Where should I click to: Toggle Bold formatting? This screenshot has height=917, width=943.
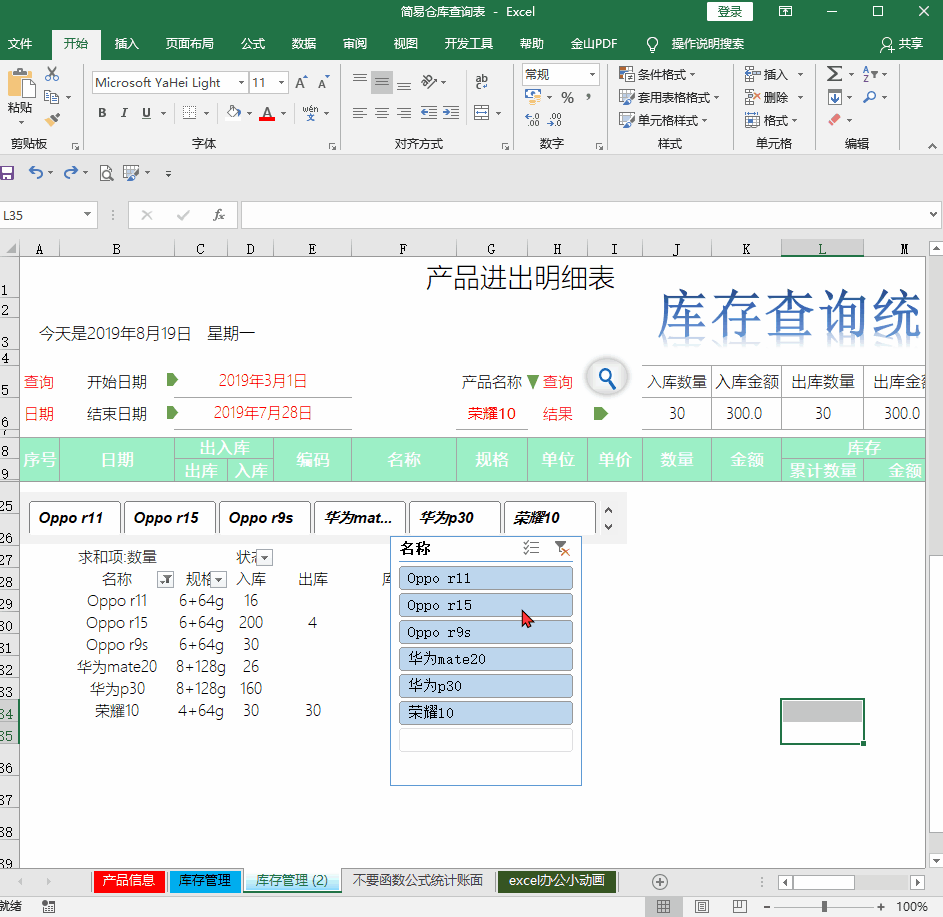102,113
